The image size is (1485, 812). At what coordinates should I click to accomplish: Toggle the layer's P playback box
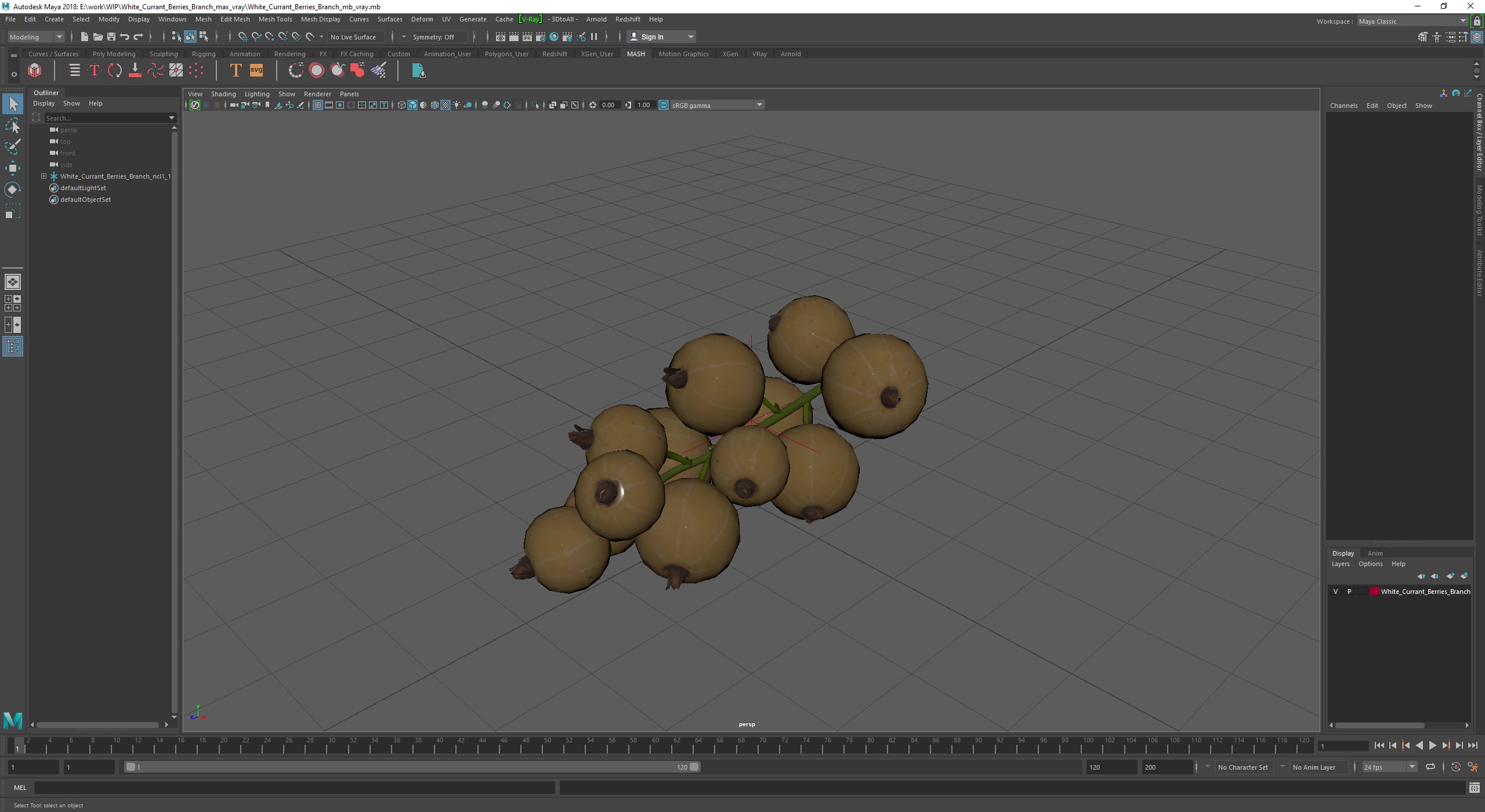click(1349, 592)
